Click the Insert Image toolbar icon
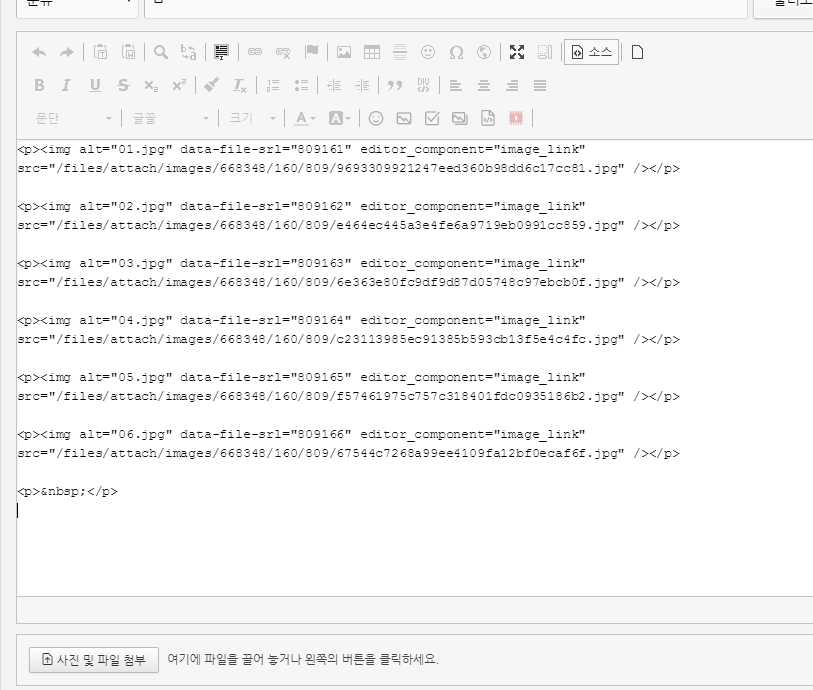The width and height of the screenshot is (813, 690). [344, 52]
